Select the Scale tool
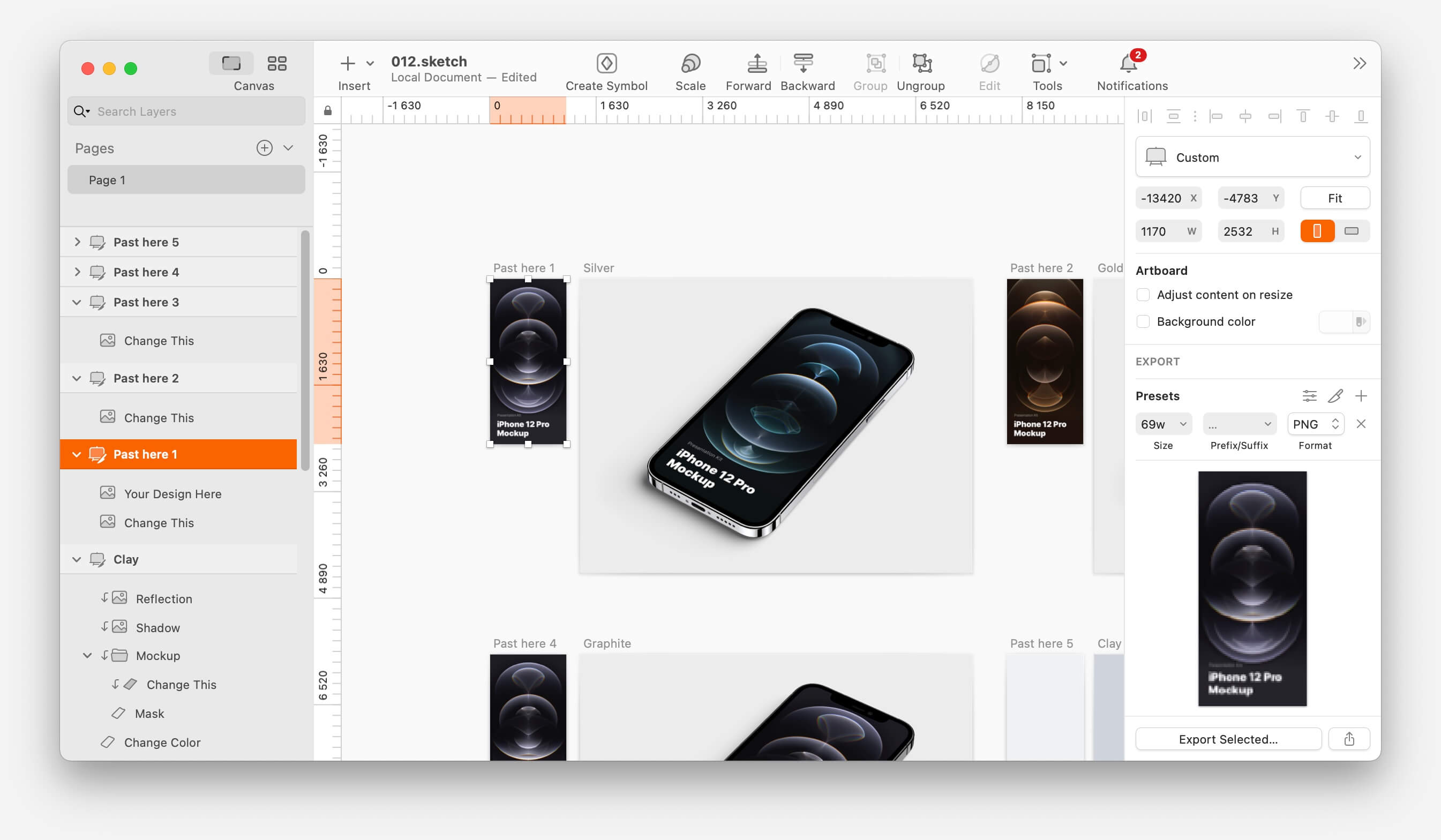 tap(690, 63)
